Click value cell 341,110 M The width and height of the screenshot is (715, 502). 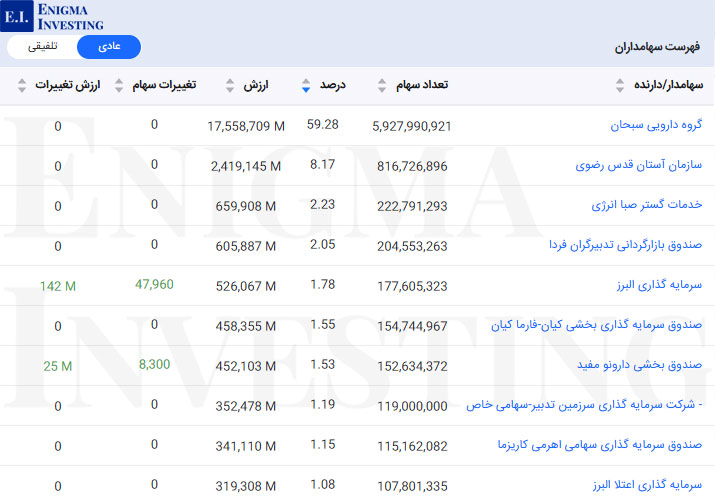246,446
